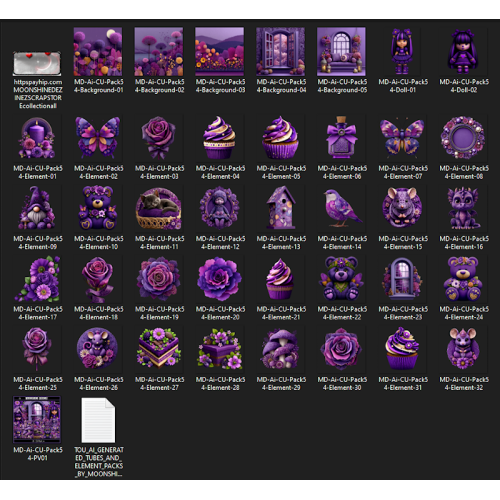Image resolution: width=500 pixels, height=500 pixels.
Task: Select the MD-Ai-CU-Pack54-Background-05 room image
Action: (341, 52)
